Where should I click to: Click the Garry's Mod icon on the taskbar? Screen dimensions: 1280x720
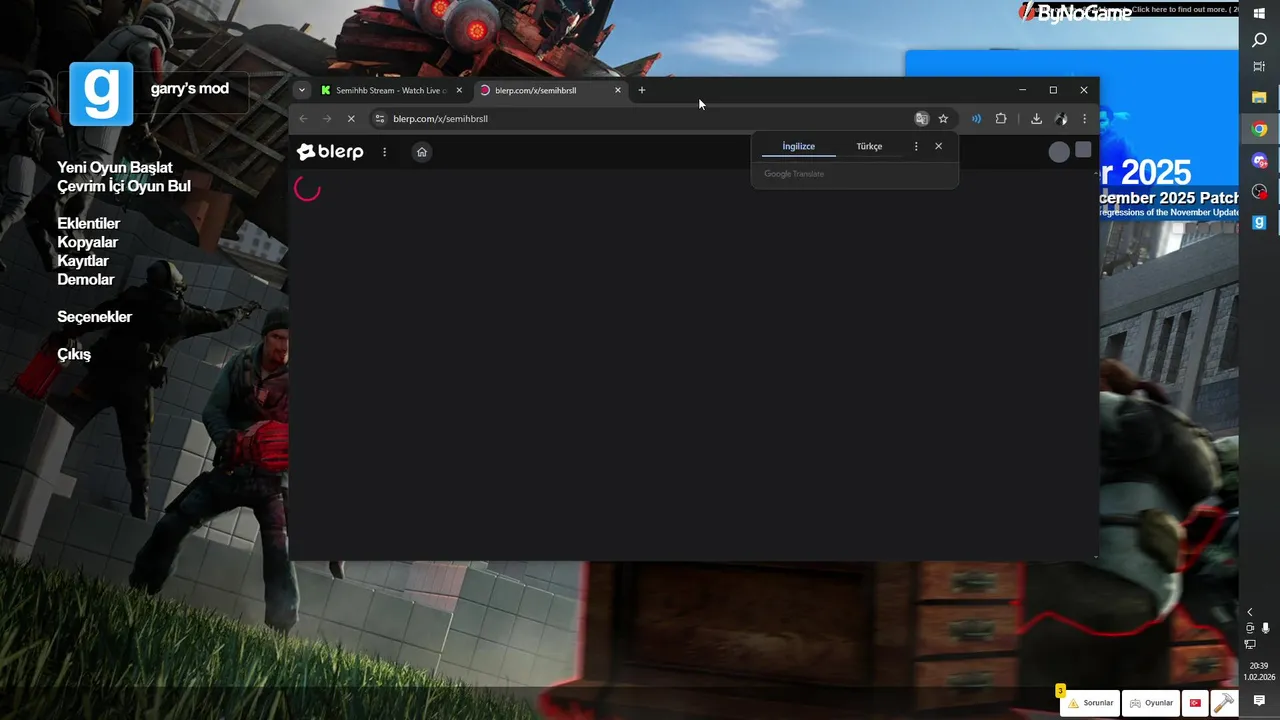(1260, 222)
